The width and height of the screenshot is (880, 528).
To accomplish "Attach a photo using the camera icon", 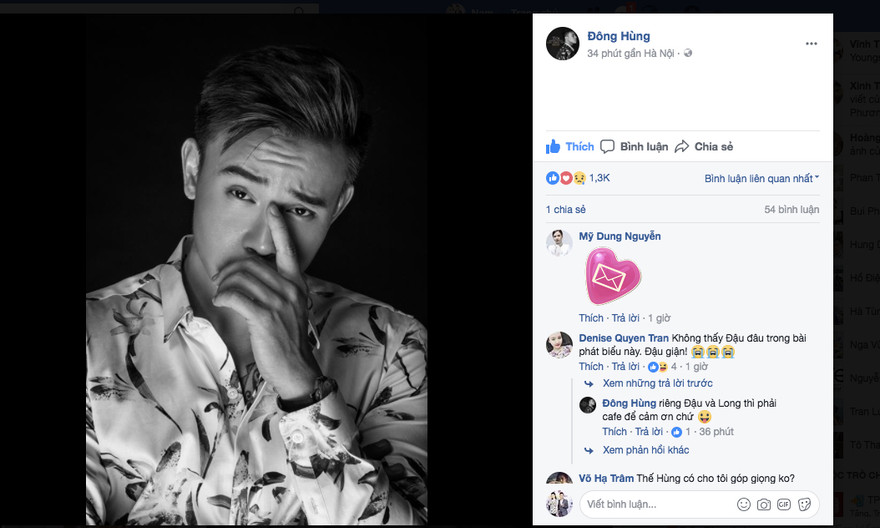I will 763,504.
